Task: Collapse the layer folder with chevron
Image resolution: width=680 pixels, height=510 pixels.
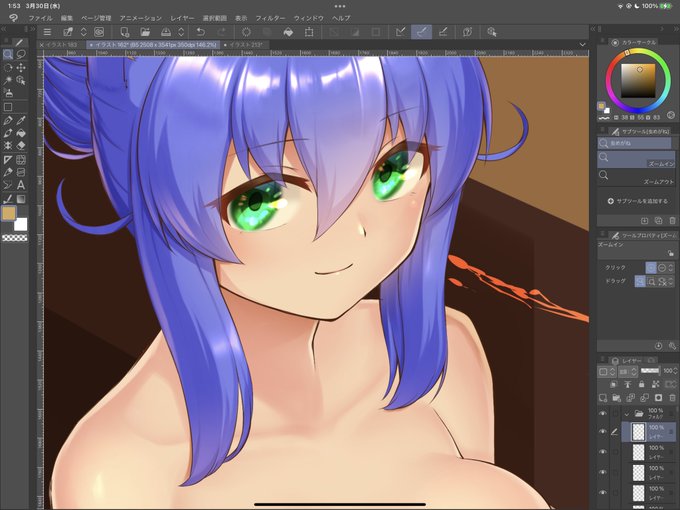Action: click(x=627, y=414)
